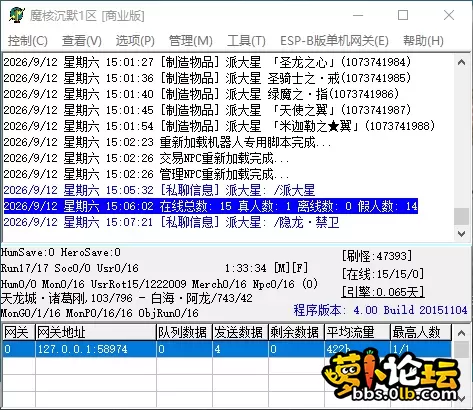Select the log line 圣龙之心 (1073741984)

[207, 62]
